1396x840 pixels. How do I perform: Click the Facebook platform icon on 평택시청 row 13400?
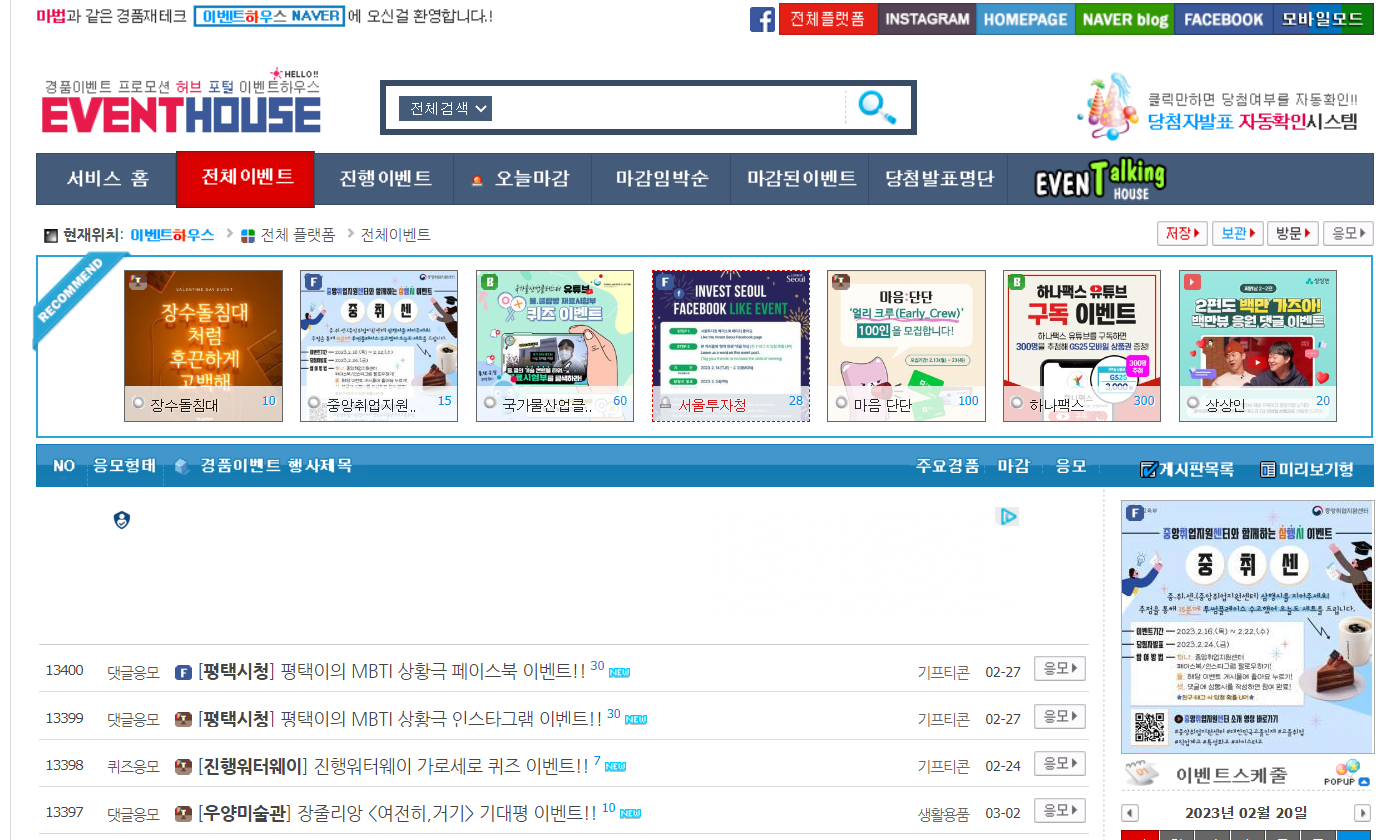183,672
